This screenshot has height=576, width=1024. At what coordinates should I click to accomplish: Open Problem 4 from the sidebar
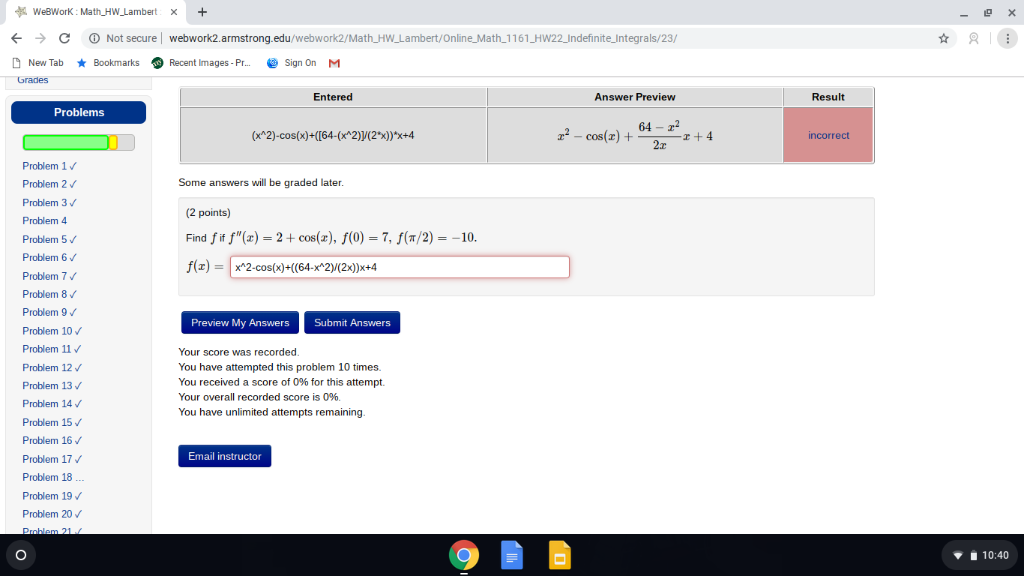[45, 220]
